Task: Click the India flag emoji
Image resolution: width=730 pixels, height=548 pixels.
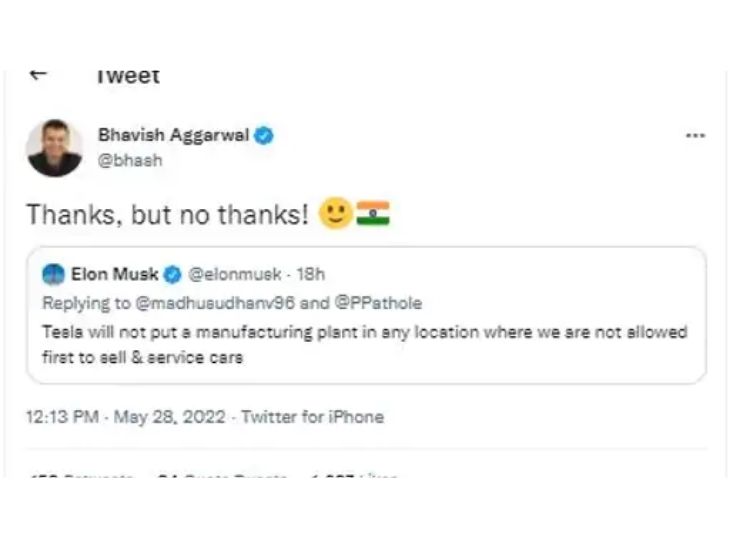Action: click(372, 213)
